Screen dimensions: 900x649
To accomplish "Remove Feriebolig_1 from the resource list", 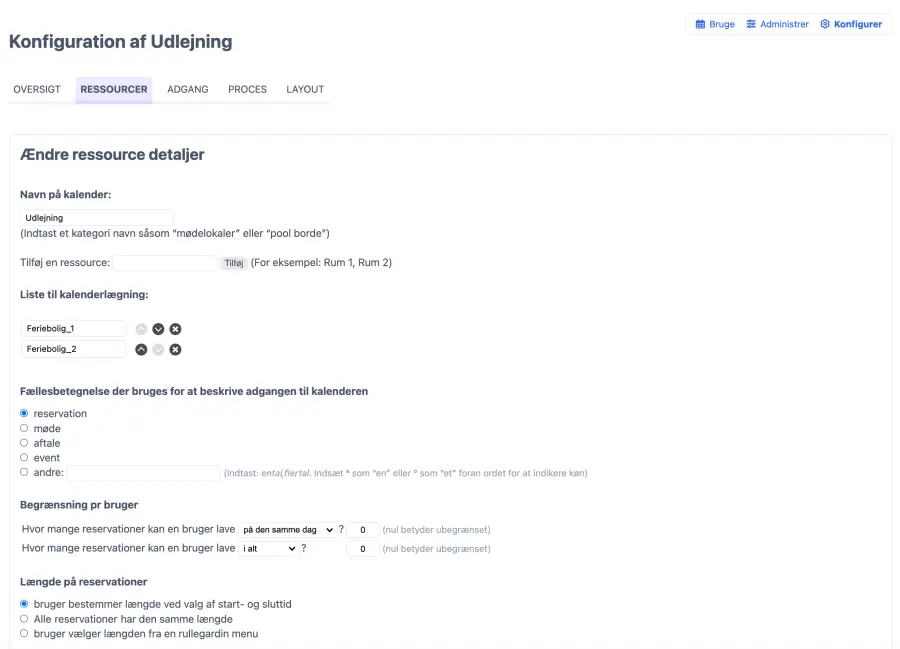I will 175,329.
